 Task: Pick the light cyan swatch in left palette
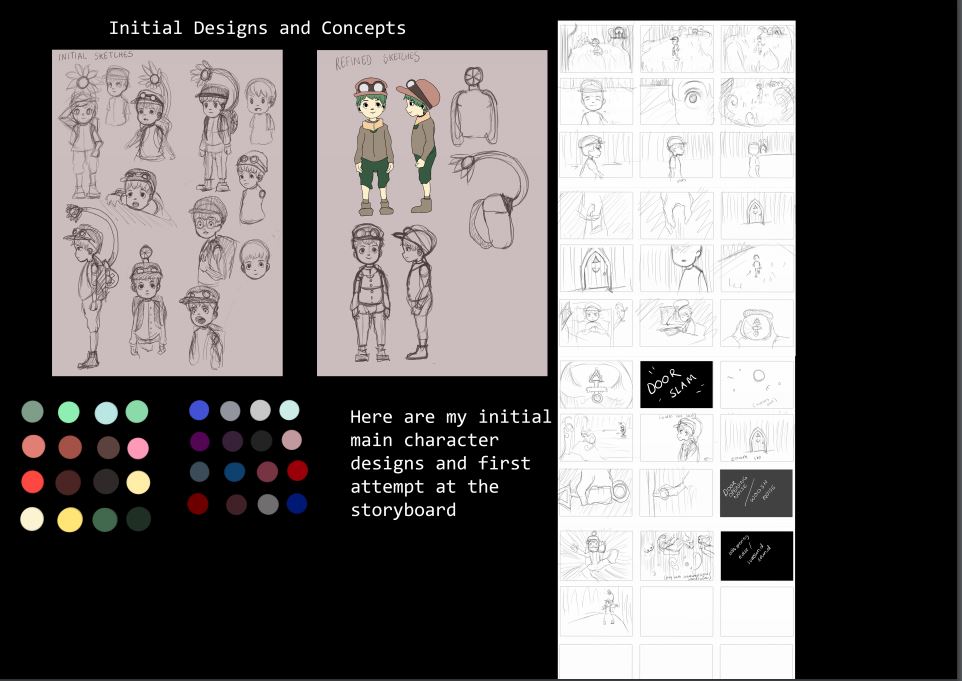106,413
